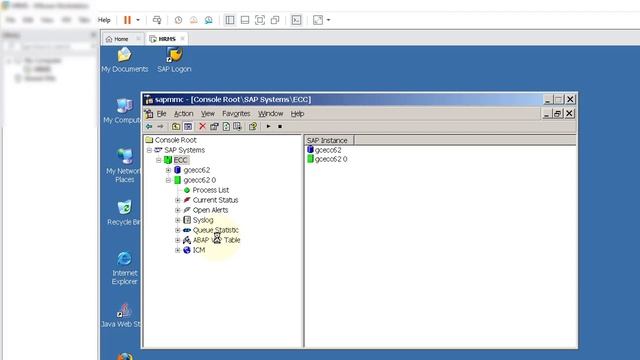Click Send Ctrl+Alt+Del VMware icon
Screen dimensions: 640x360
pyautogui.click(x=157, y=20)
